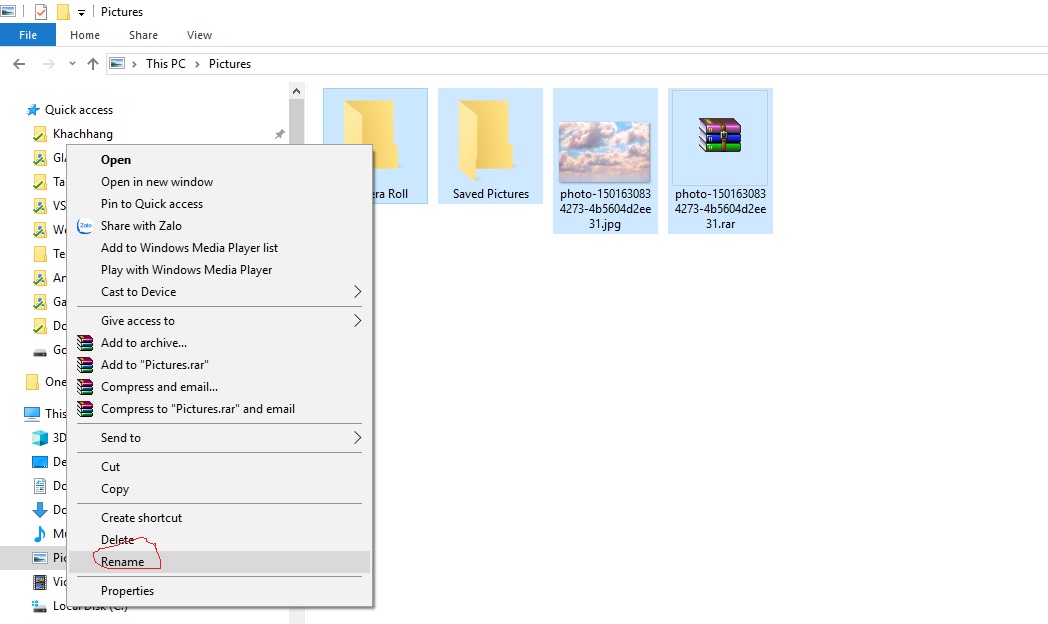Click Pictures in address bar breadcrumb
The width and height of the screenshot is (1048, 624).
coord(230,63)
